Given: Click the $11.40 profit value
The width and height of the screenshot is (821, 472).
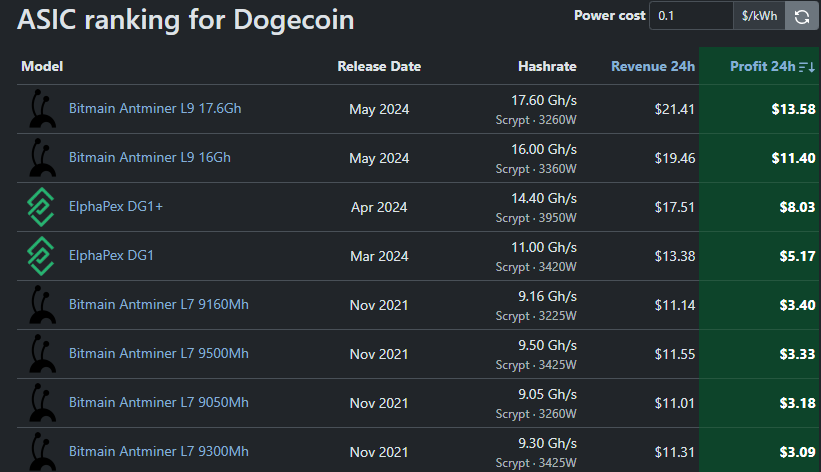Looking at the screenshot, I should [793, 158].
